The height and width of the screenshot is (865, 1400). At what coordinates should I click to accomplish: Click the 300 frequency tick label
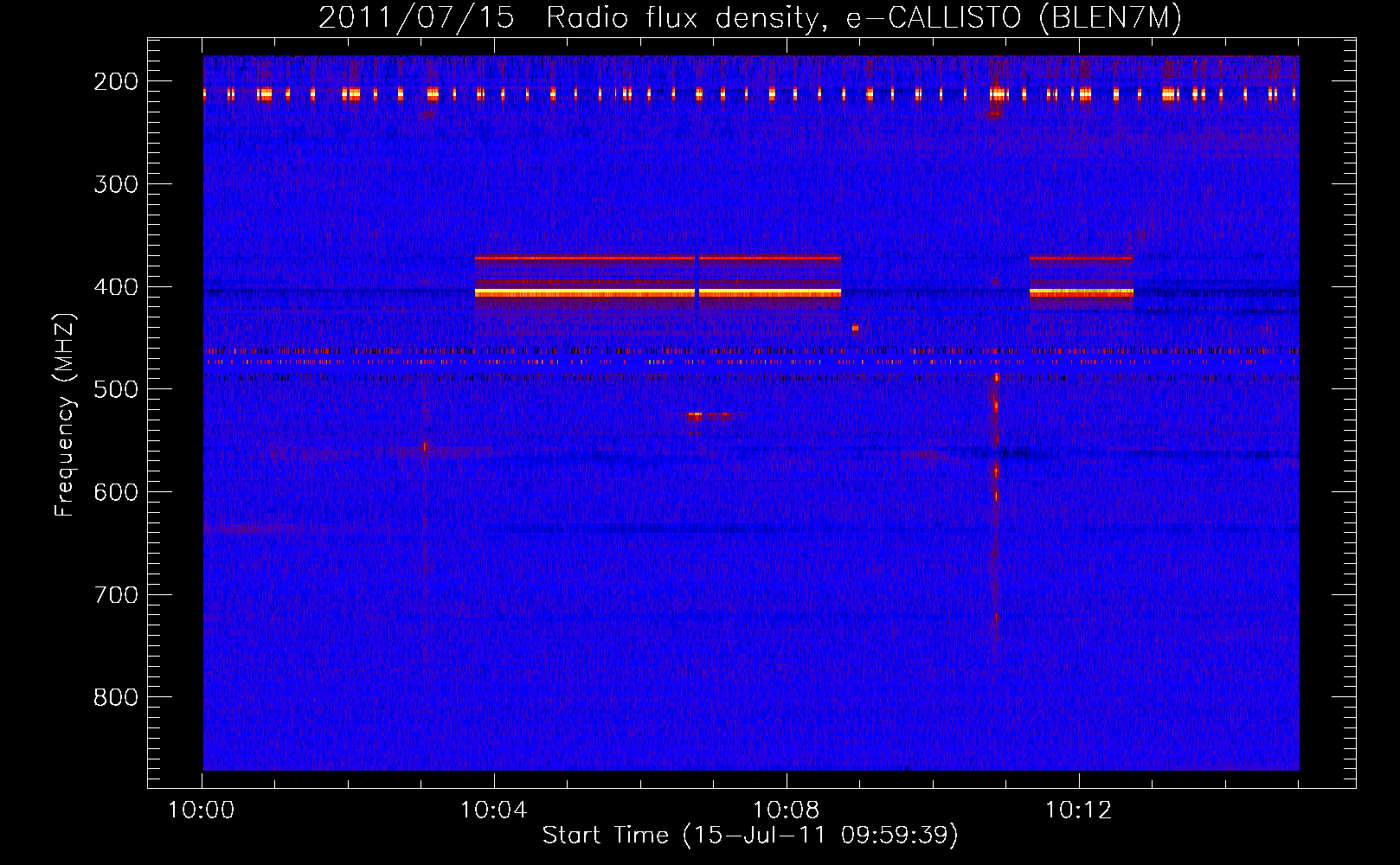point(116,184)
